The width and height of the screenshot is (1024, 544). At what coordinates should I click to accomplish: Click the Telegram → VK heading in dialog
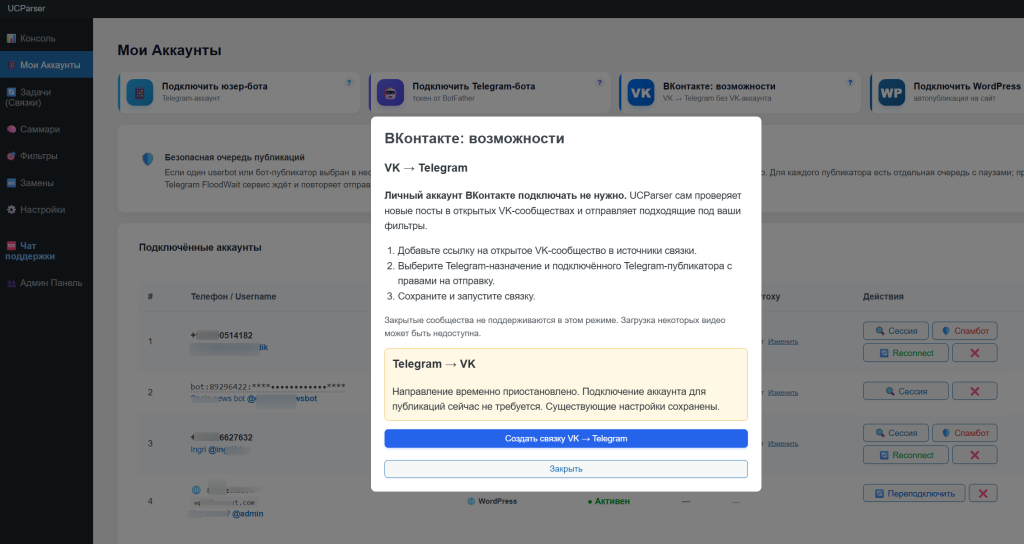[434, 364]
